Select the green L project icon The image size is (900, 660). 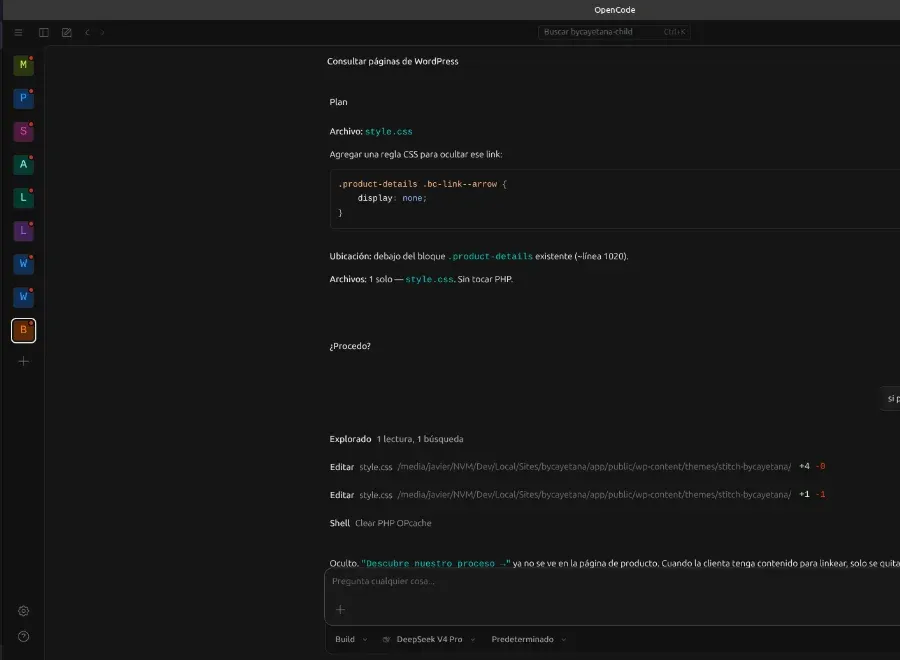coord(24,198)
